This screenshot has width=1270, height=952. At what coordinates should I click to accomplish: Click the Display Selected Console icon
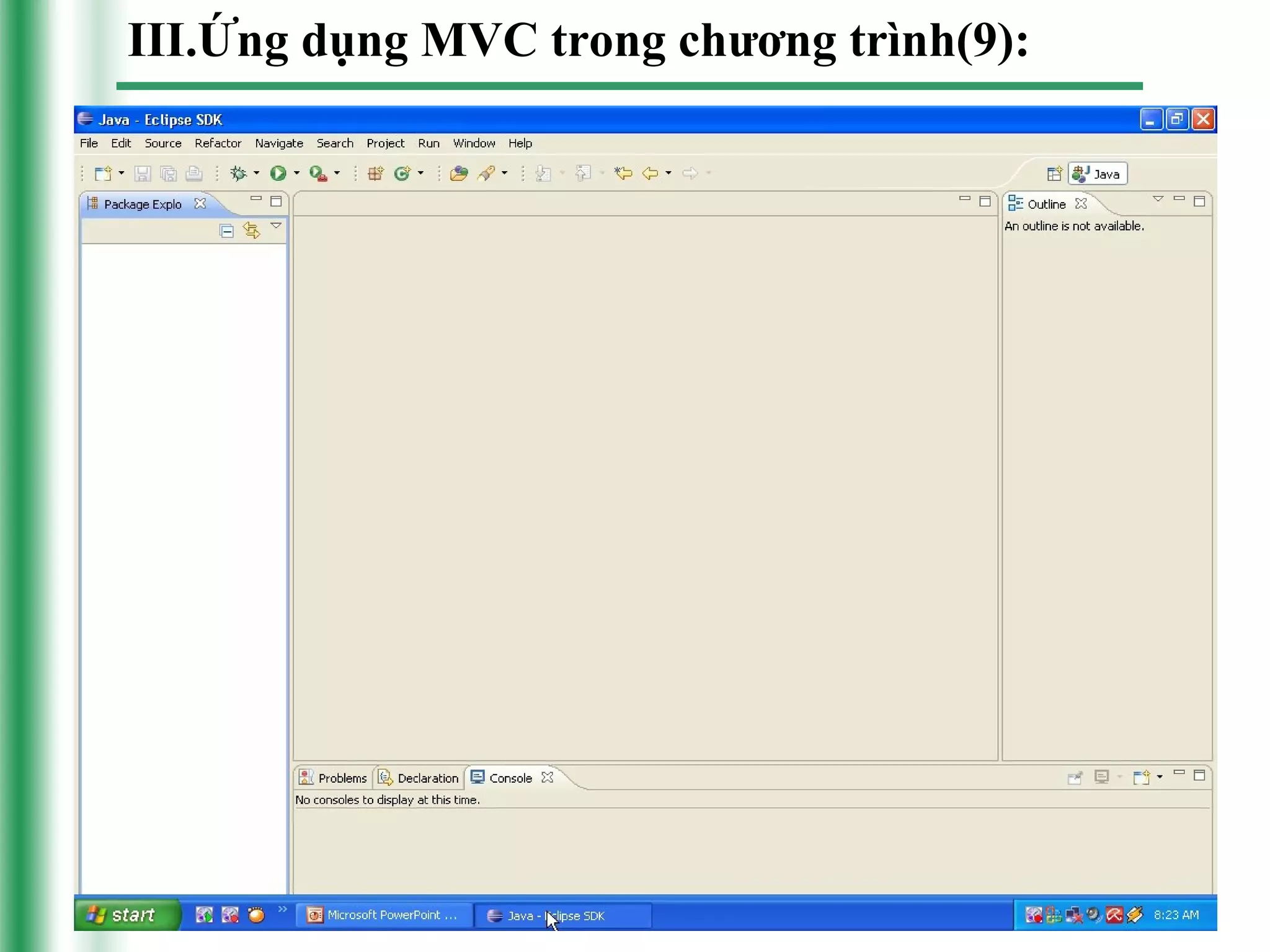pyautogui.click(x=1101, y=777)
